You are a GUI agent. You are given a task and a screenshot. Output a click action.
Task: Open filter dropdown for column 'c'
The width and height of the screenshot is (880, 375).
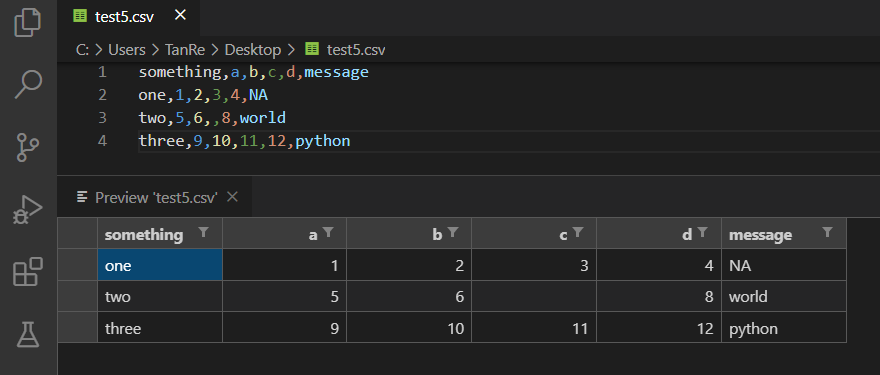[x=578, y=233]
